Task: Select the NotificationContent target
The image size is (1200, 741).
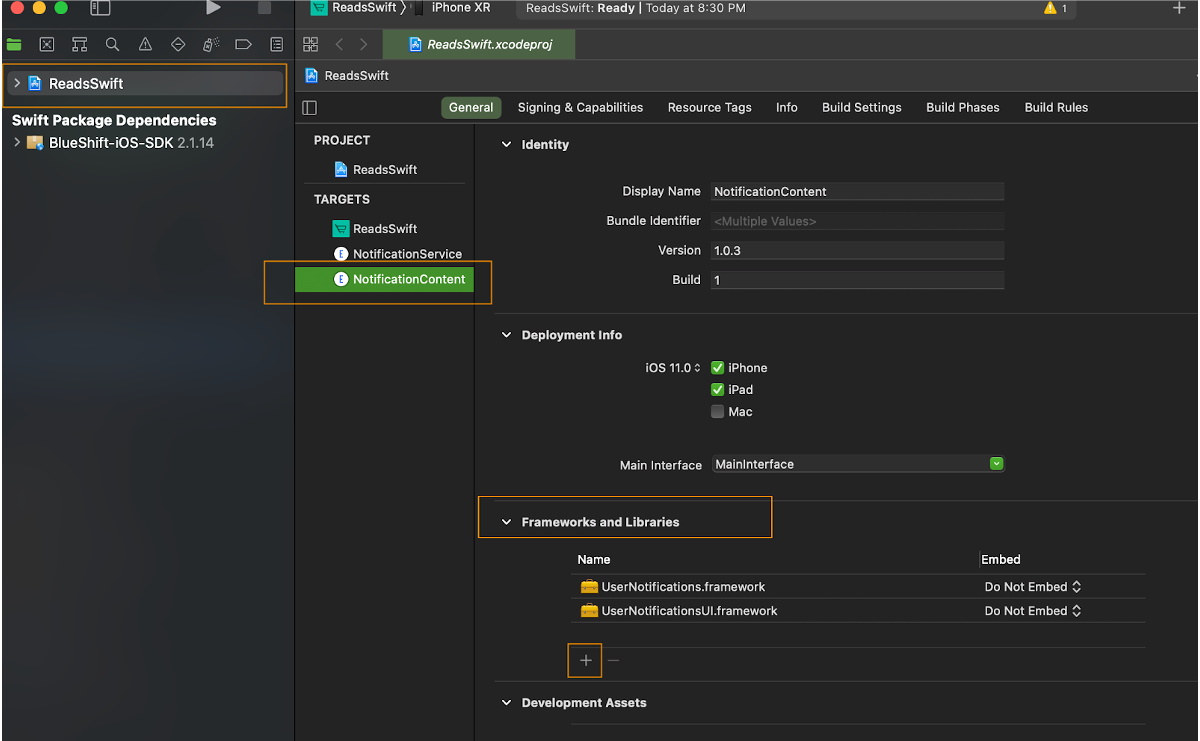Action: [383, 279]
